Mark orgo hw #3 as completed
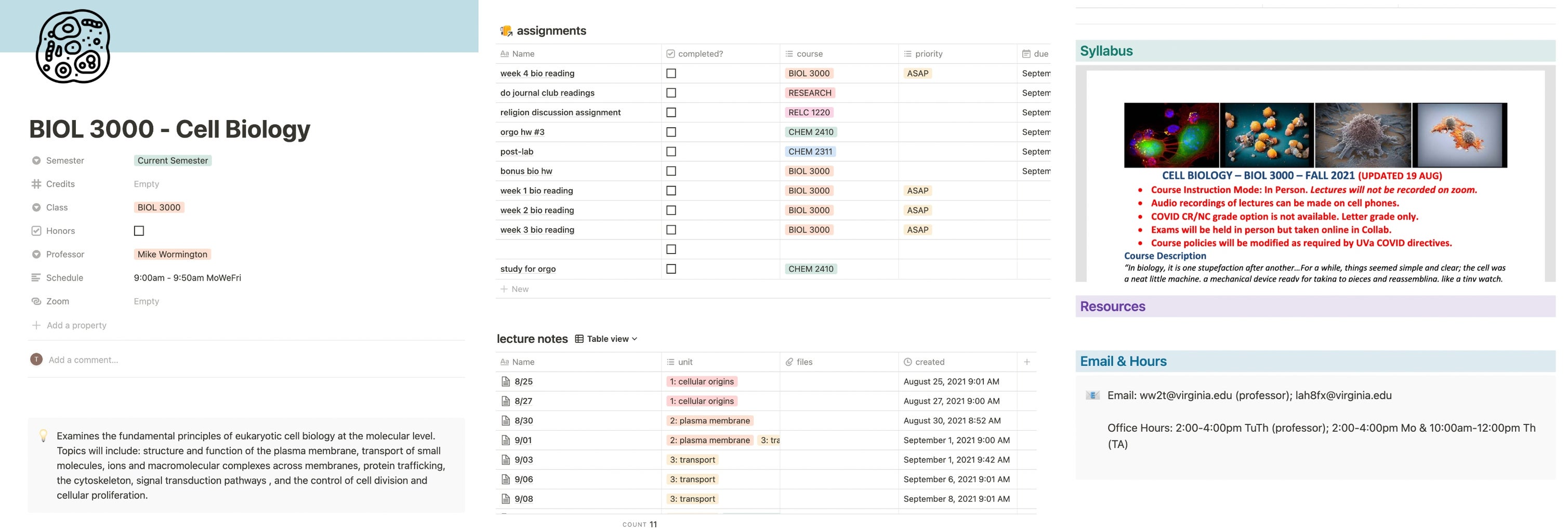The height and width of the screenshot is (532, 1568). [671, 131]
